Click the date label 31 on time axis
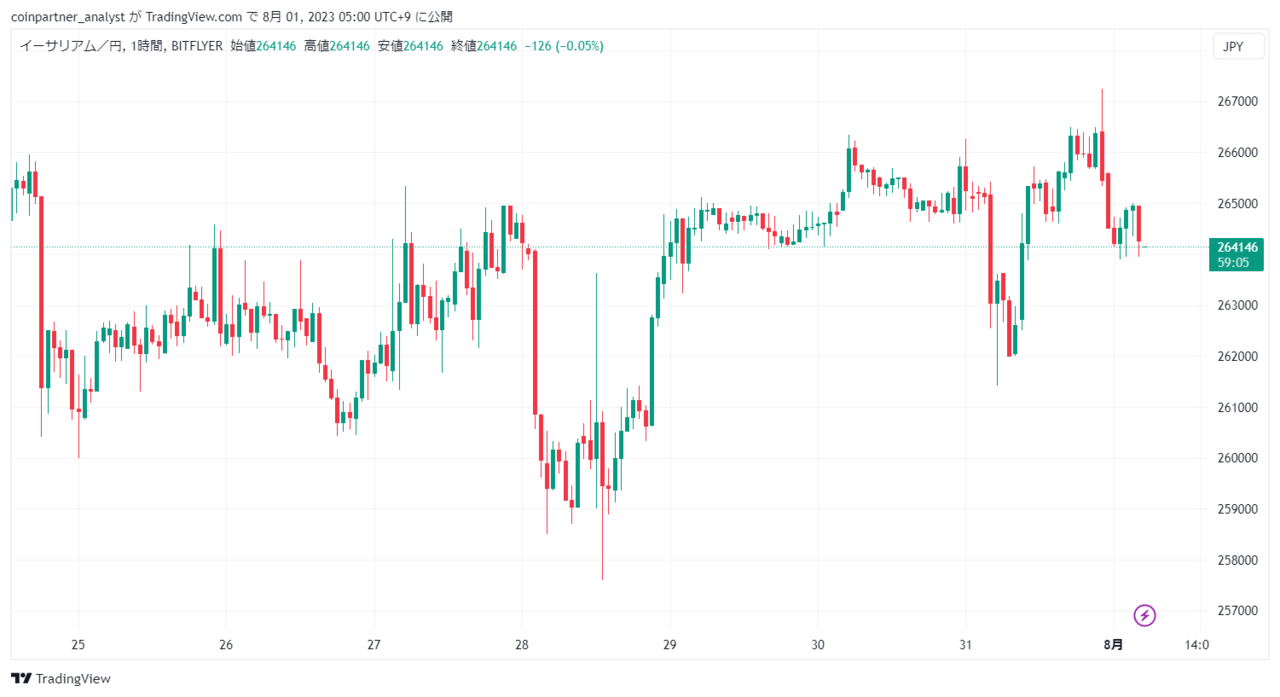This screenshot has width=1280, height=697. point(965,644)
